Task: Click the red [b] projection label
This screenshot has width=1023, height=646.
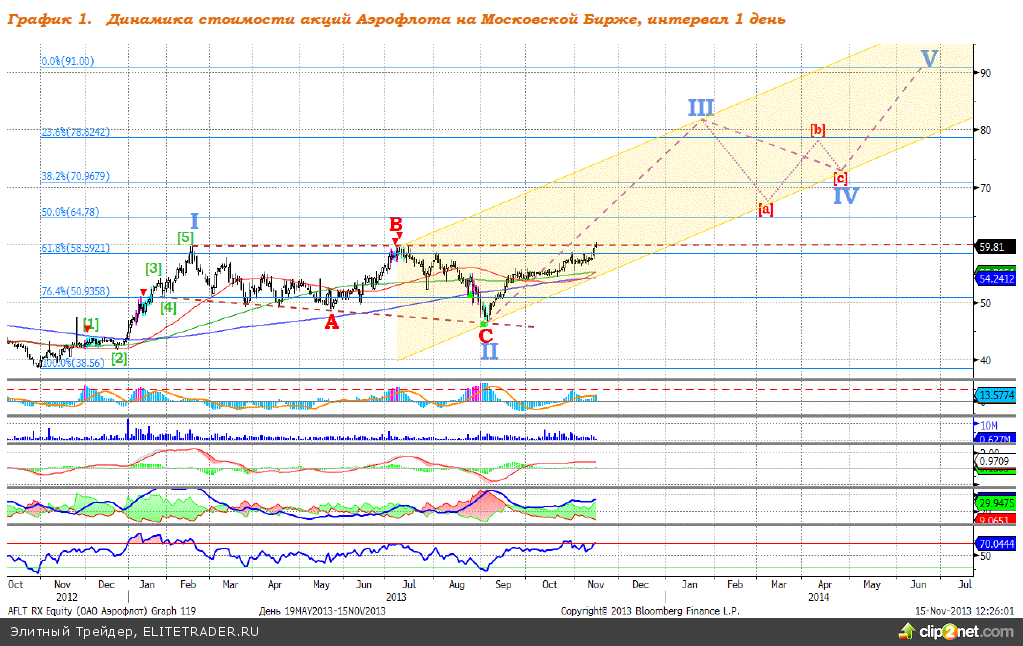Action: (817, 130)
